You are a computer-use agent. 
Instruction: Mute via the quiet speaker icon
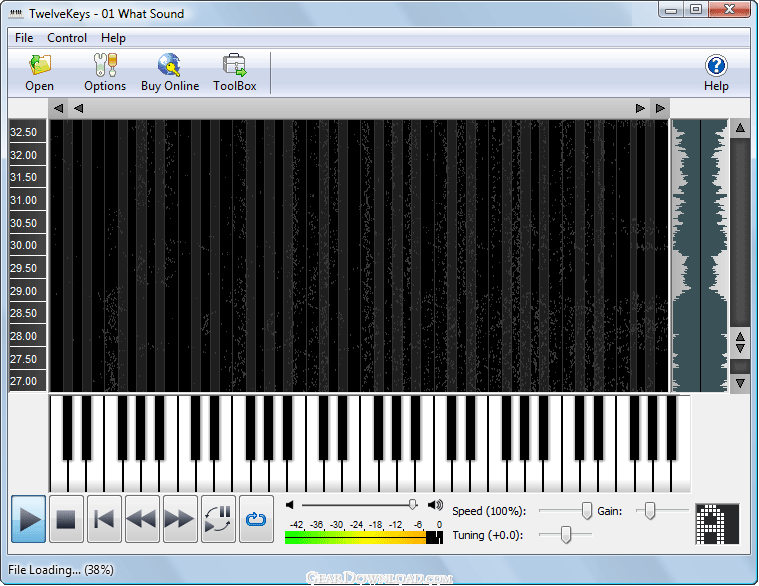pyautogui.click(x=290, y=505)
